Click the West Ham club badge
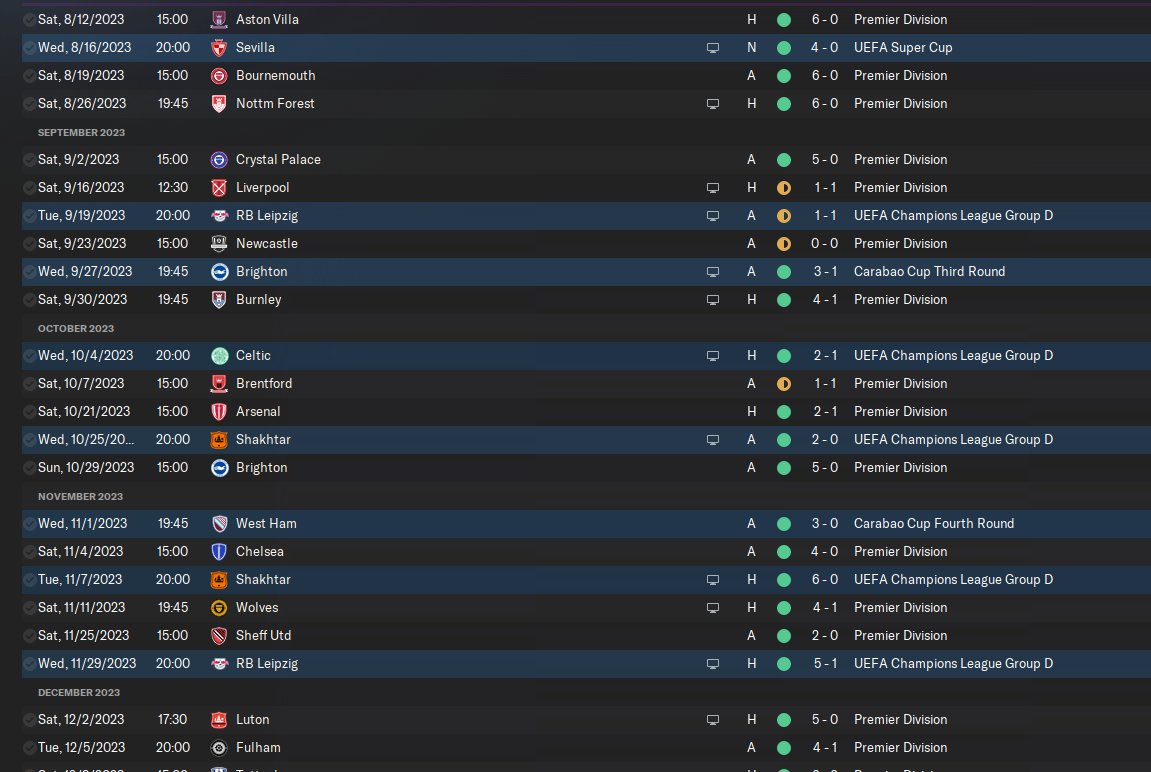 (220, 523)
